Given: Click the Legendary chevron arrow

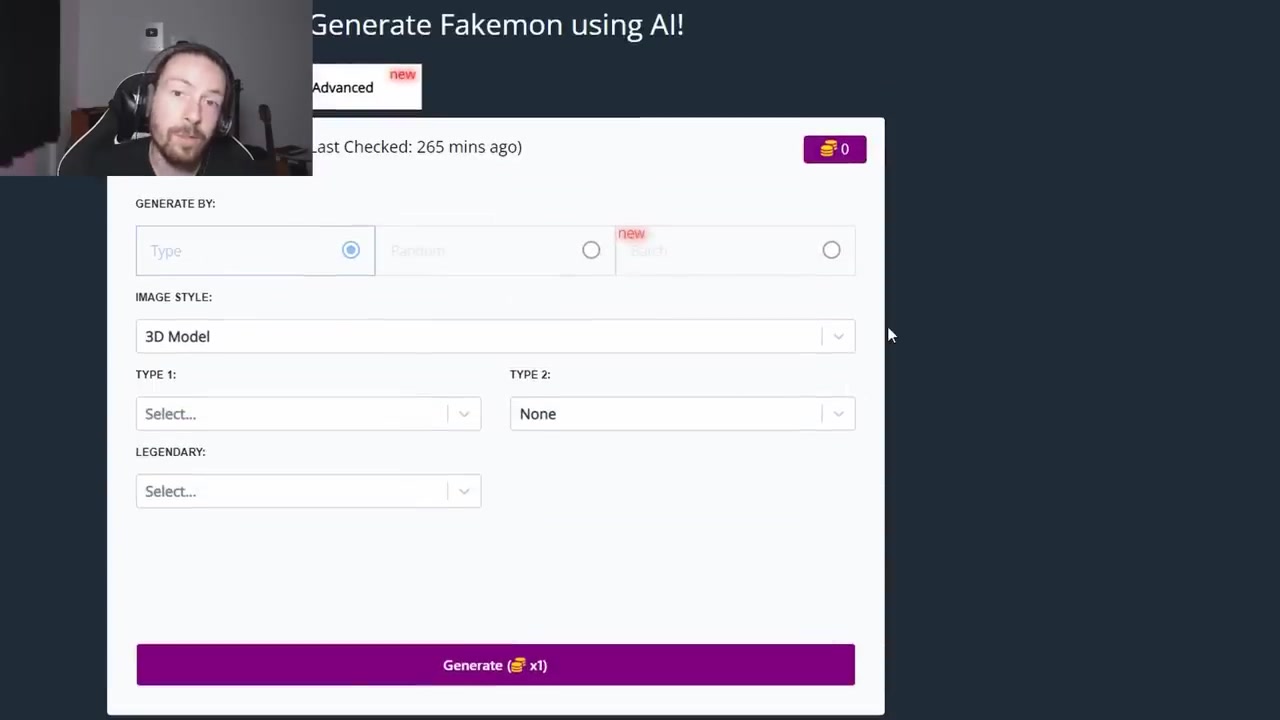Looking at the screenshot, I should [x=464, y=491].
